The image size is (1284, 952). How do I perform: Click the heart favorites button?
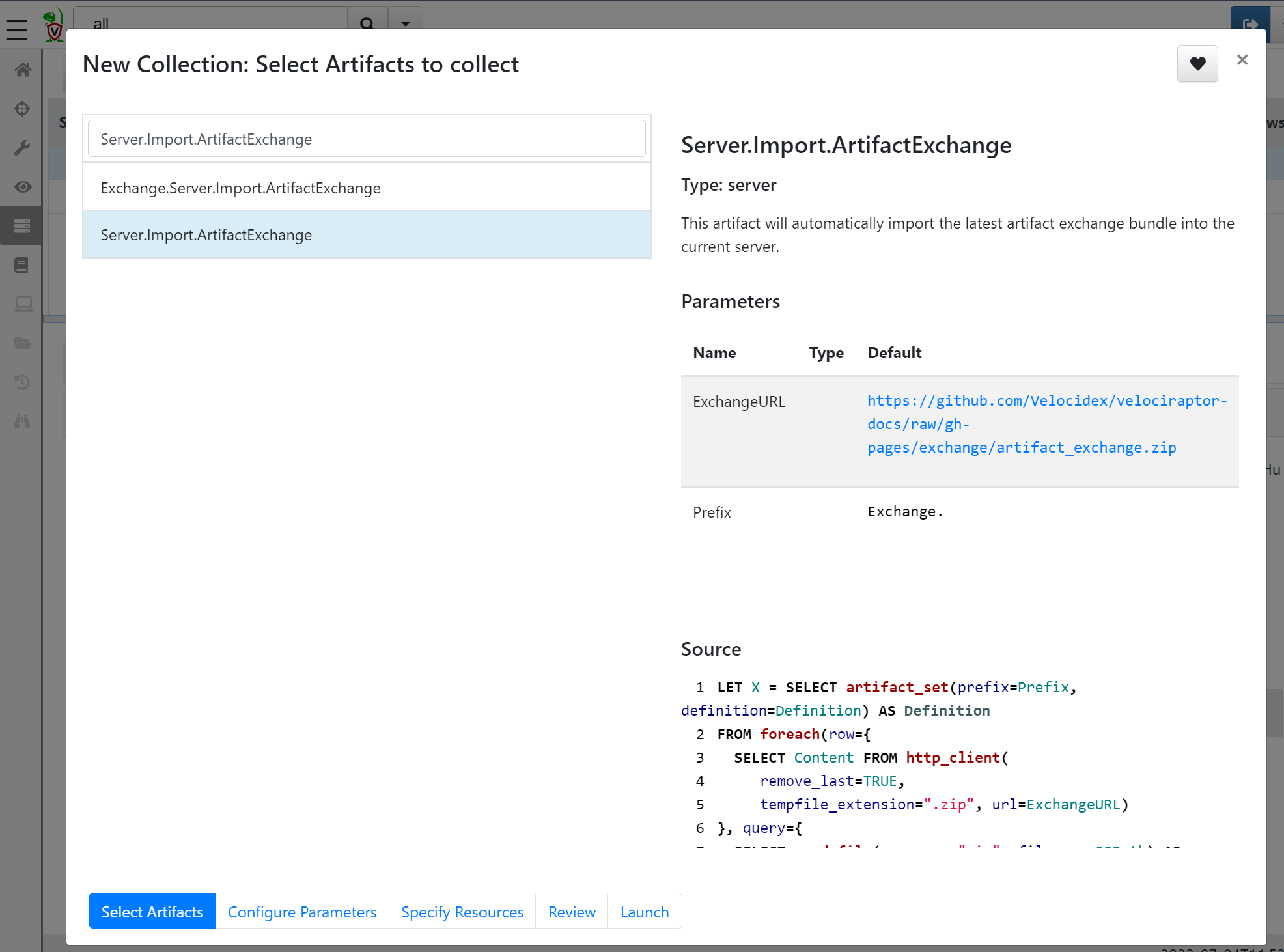coord(1197,64)
